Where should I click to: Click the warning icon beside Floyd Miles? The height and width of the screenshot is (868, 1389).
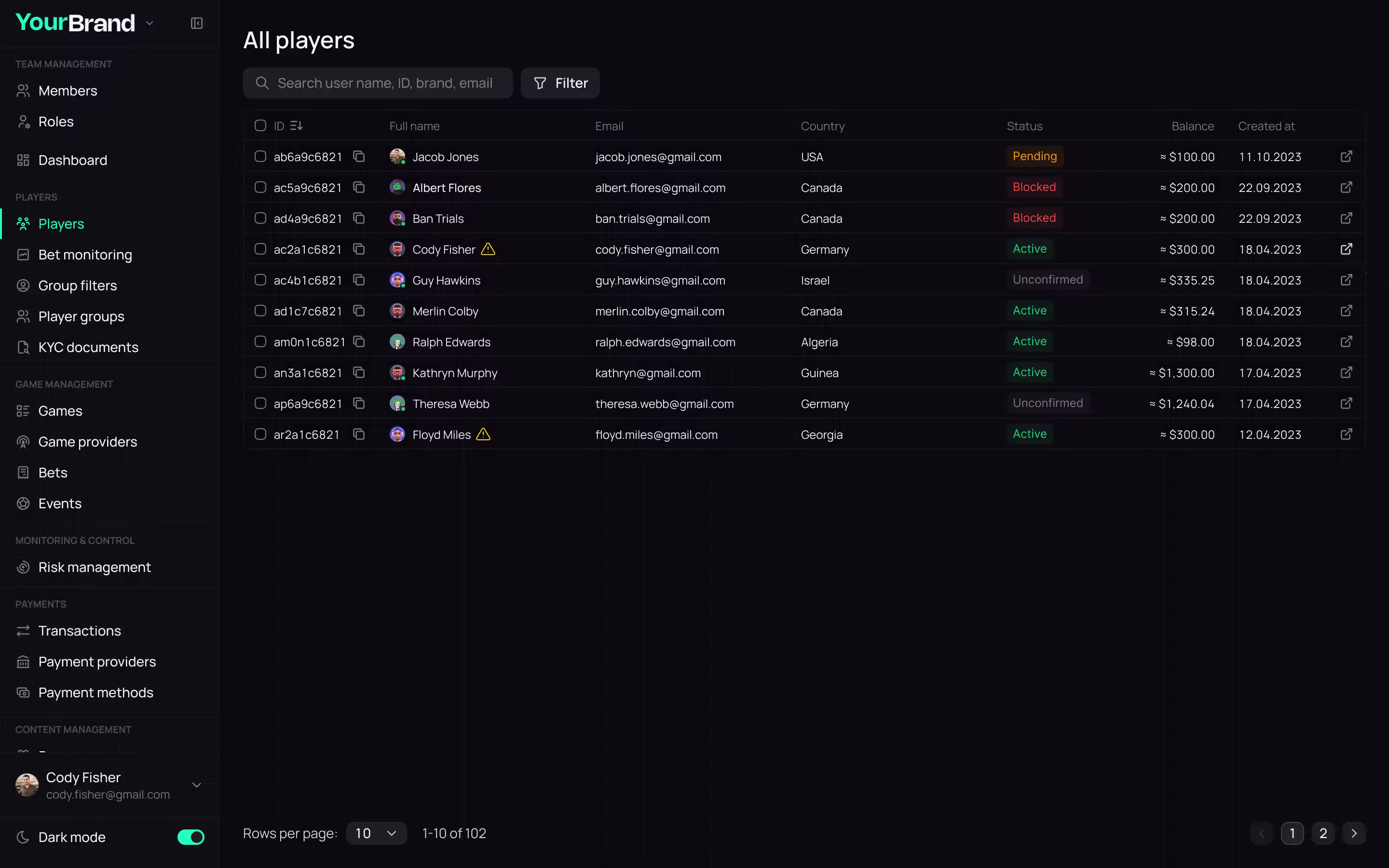click(483, 434)
